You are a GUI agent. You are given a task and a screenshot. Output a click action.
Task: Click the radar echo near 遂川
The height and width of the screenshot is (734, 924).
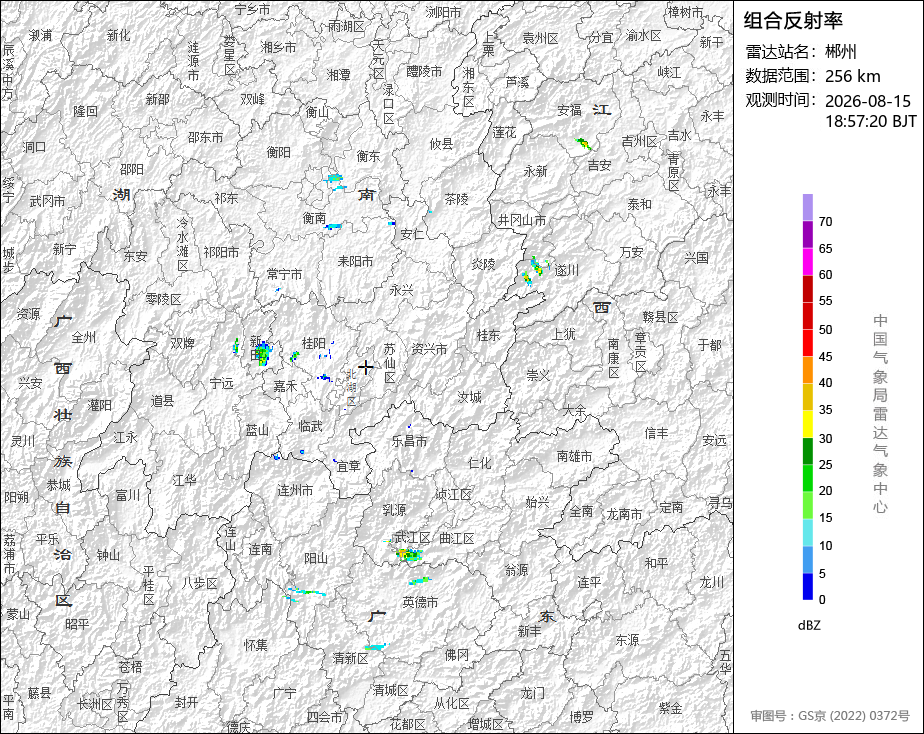coord(535,270)
